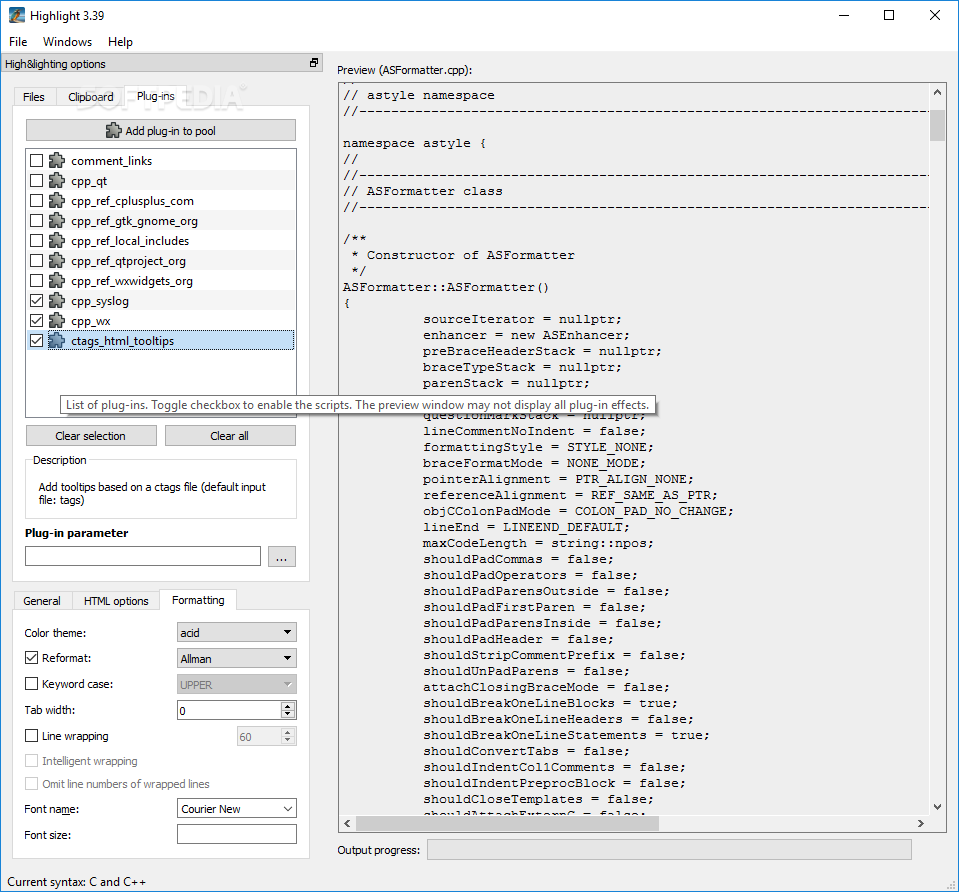Viewport: 959px width, 892px height.
Task: Open the Color theme dropdown
Action: point(237,633)
